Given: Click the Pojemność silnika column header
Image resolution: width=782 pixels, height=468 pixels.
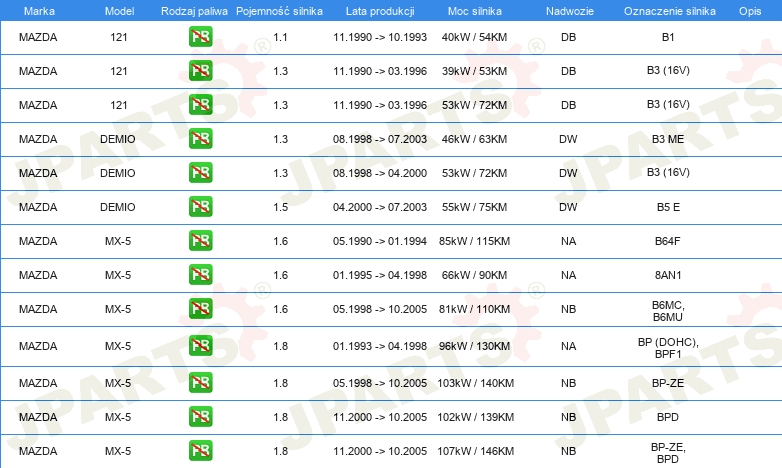Looking at the screenshot, I should pyautogui.click(x=279, y=11).
